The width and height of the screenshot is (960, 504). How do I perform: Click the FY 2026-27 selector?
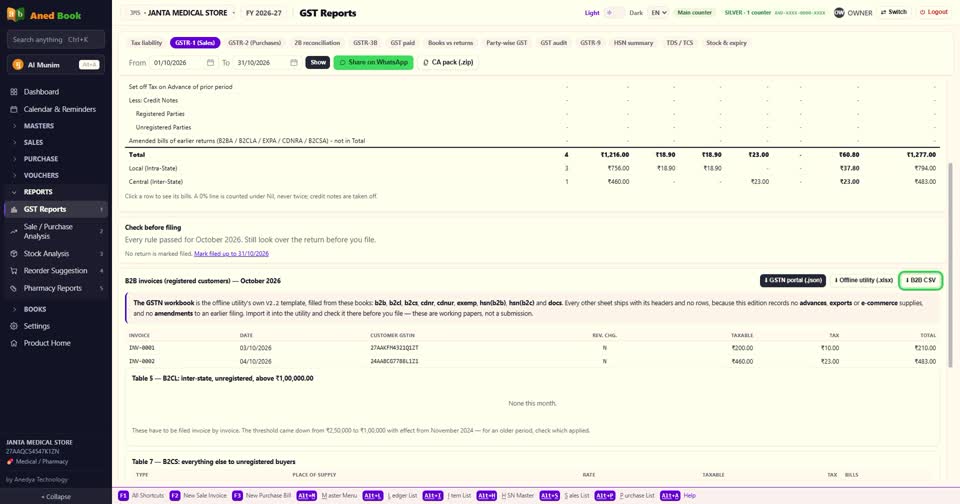point(264,13)
